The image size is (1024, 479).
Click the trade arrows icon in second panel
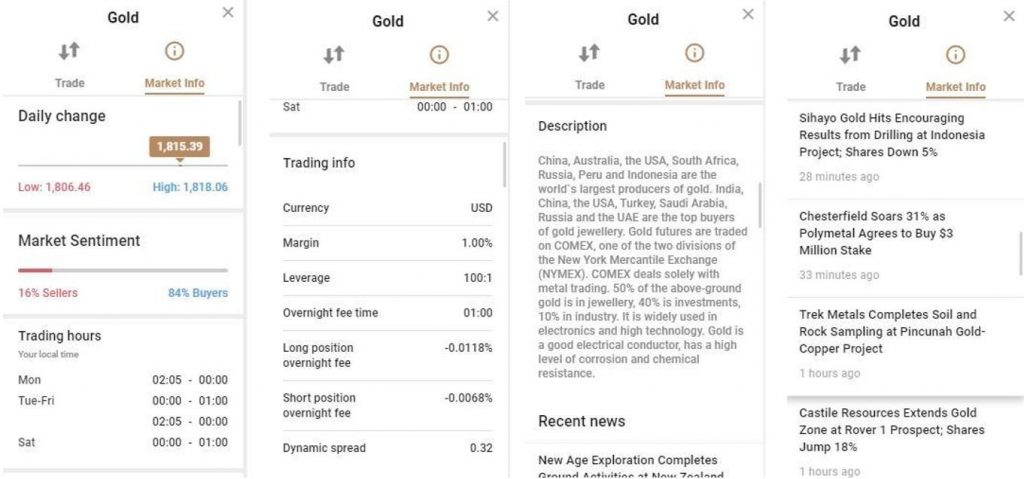[334, 55]
